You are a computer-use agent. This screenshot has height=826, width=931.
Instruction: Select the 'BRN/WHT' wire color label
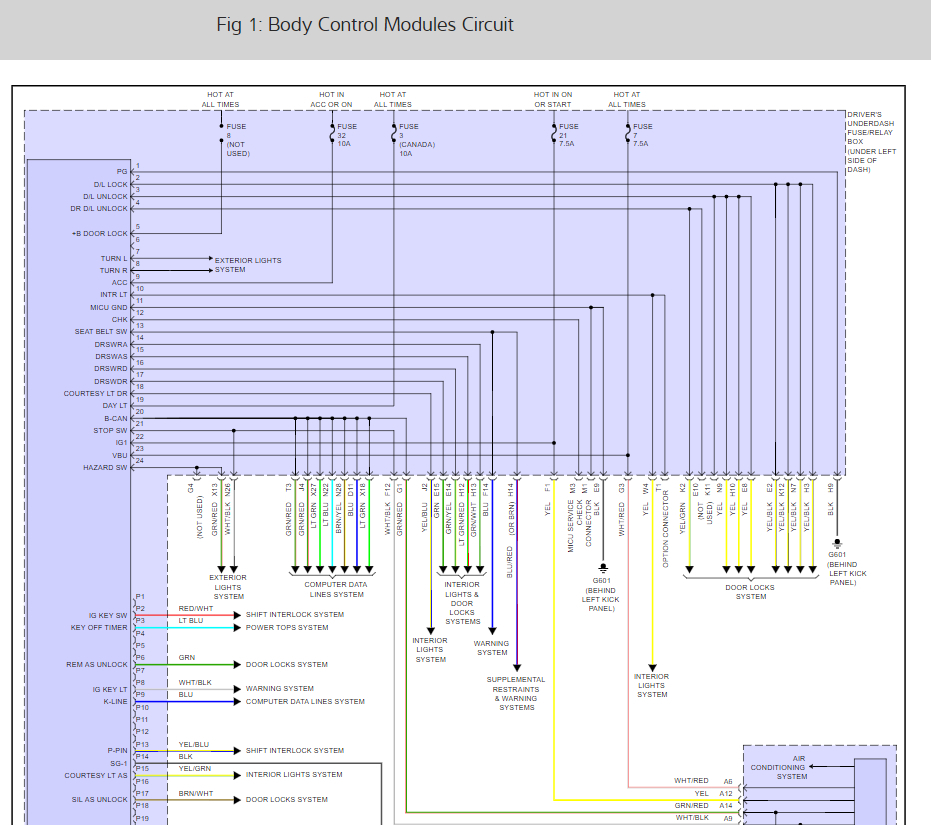pos(195,793)
